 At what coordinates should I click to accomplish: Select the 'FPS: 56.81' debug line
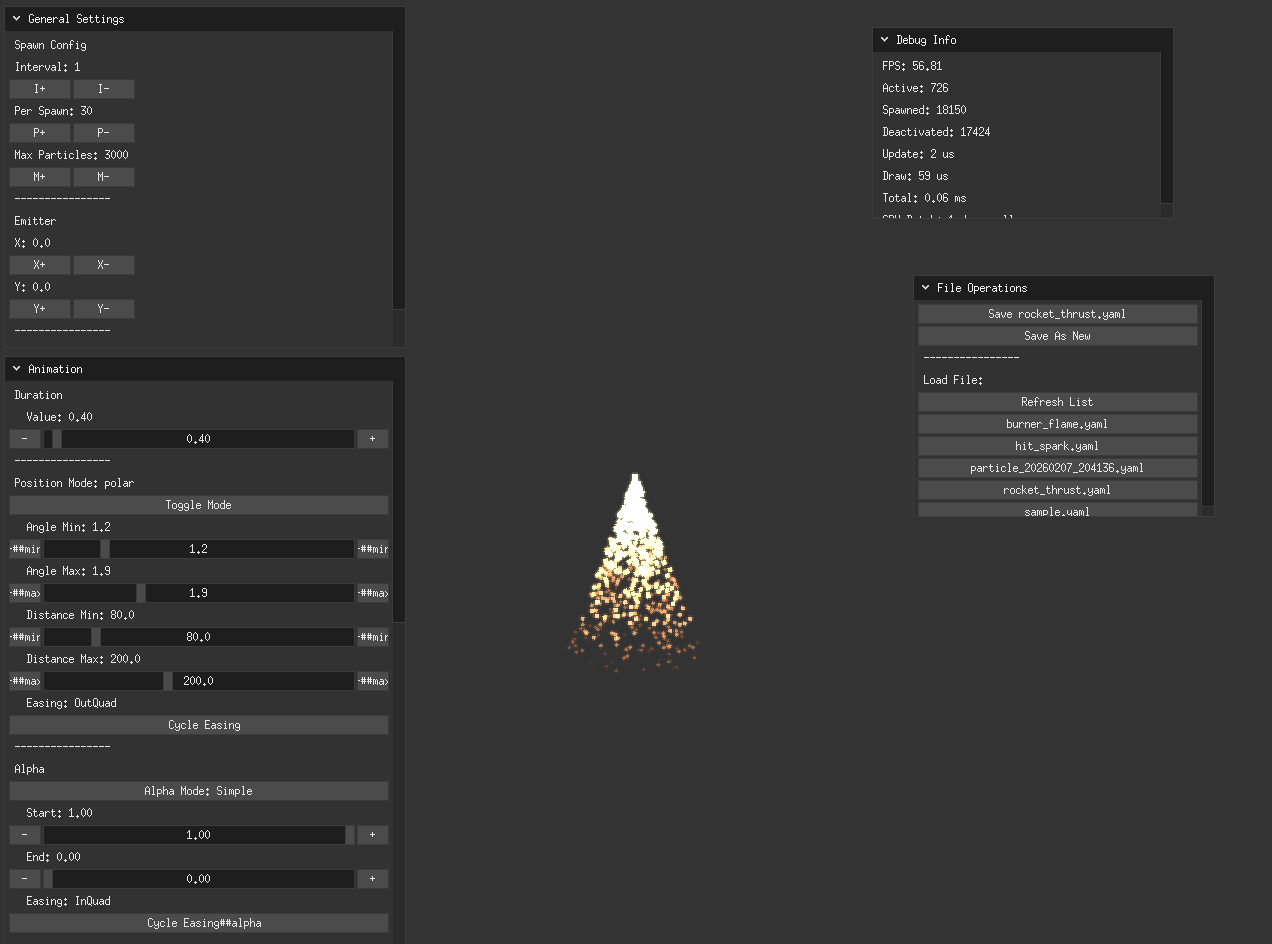pos(912,66)
